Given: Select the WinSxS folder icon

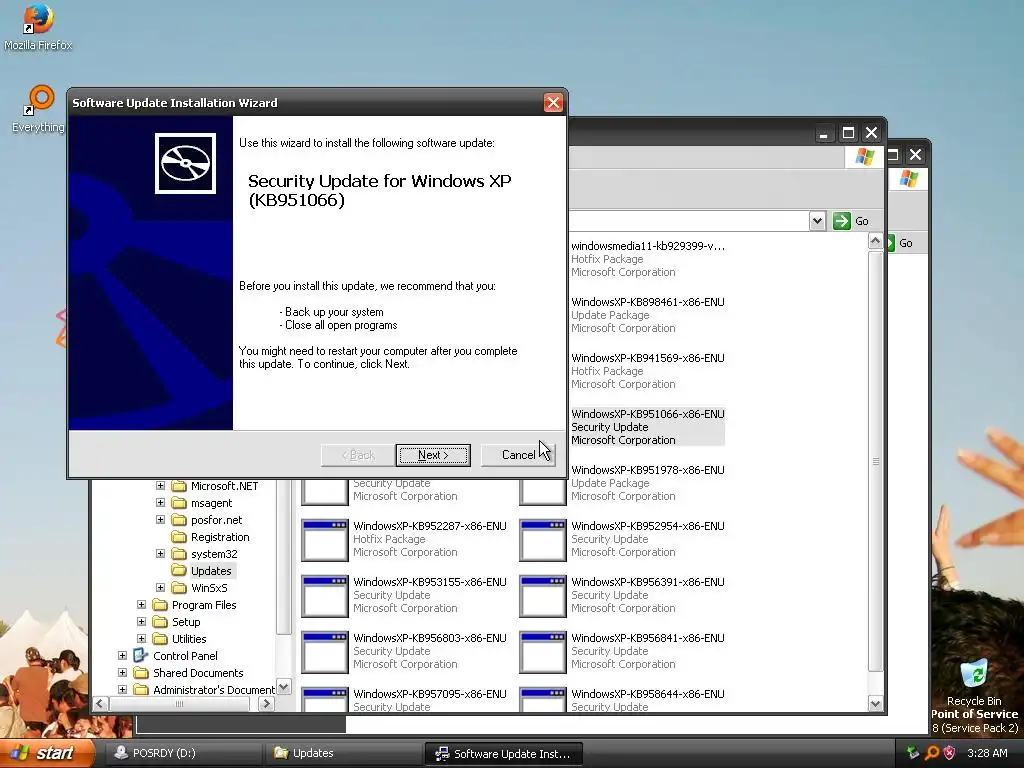Looking at the screenshot, I should click(x=179, y=588).
